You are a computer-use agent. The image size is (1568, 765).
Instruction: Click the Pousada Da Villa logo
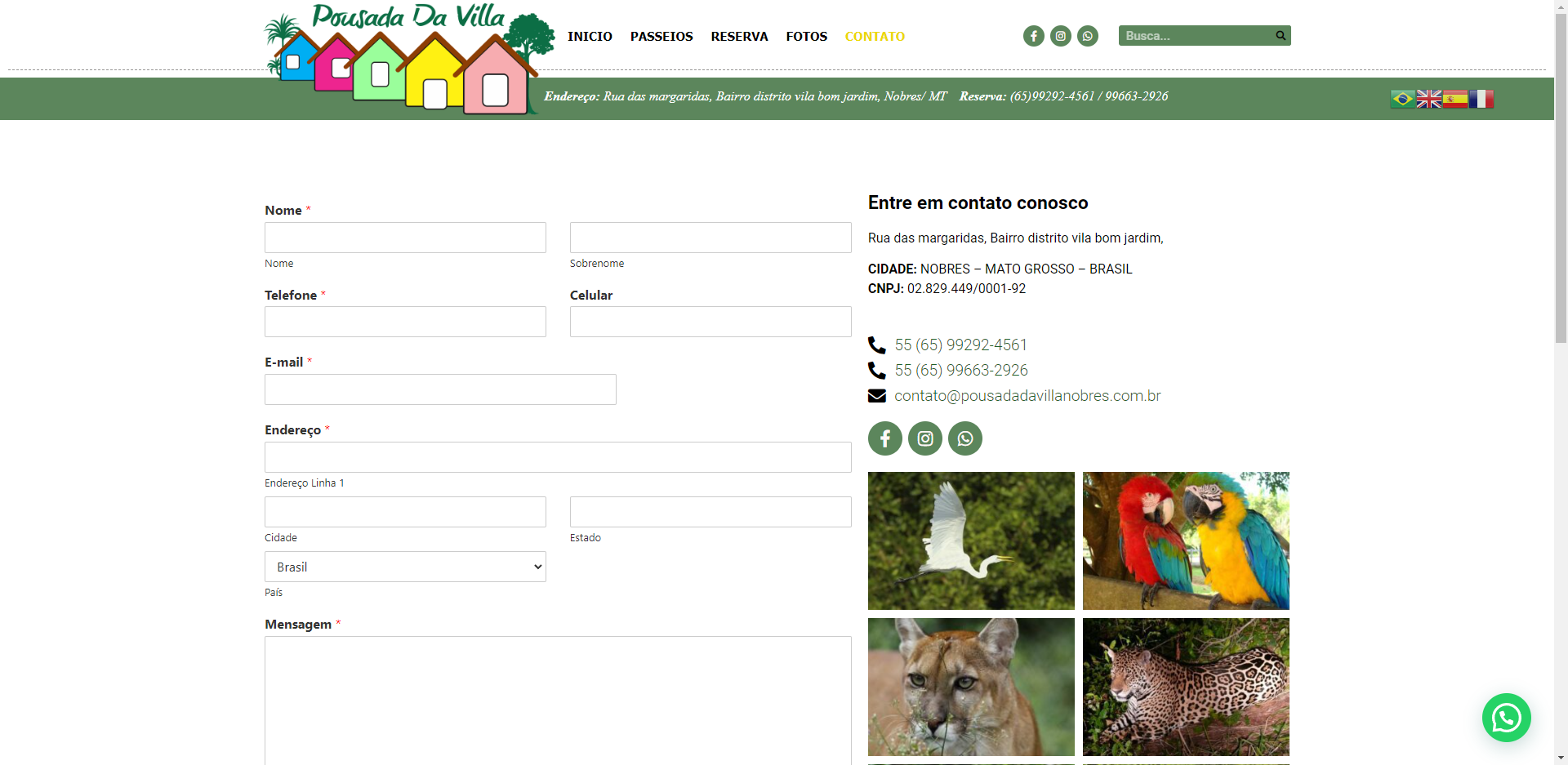[408, 57]
